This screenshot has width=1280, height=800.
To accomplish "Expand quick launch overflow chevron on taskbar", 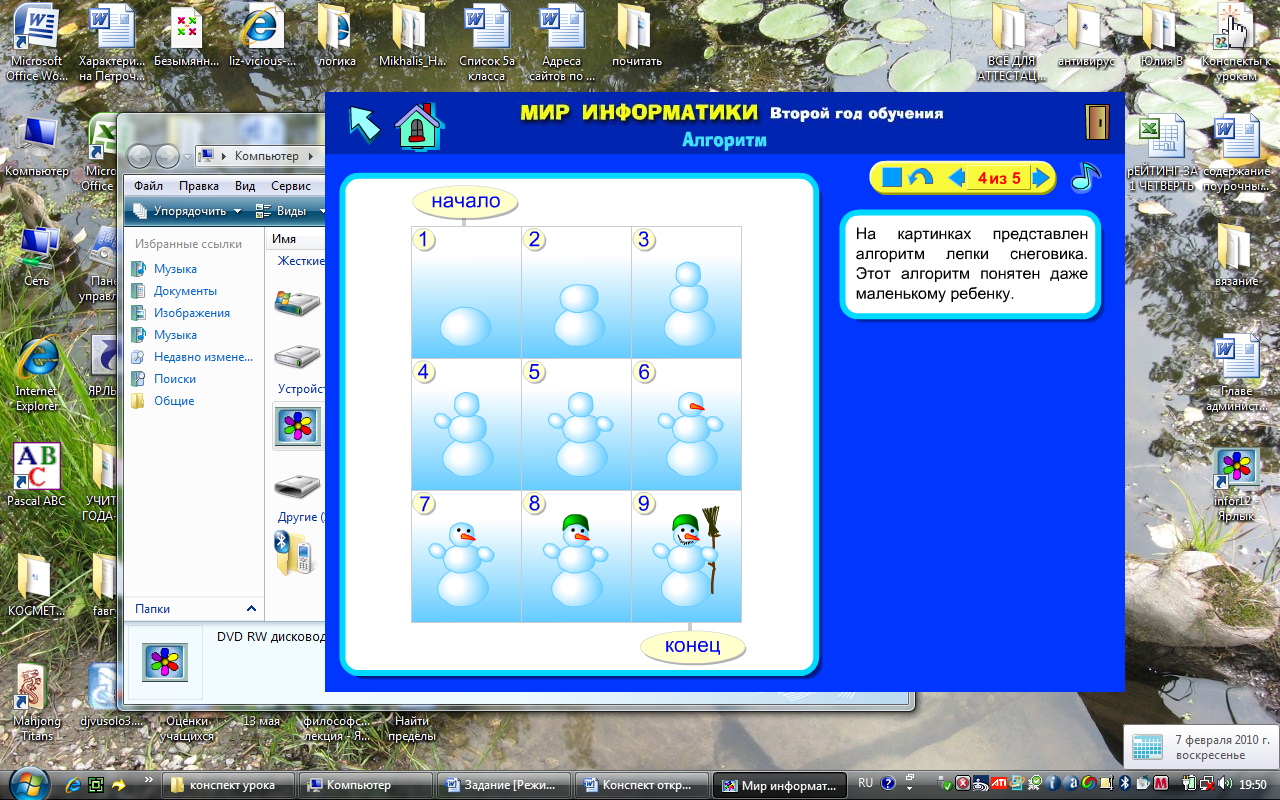I will coord(149,780).
